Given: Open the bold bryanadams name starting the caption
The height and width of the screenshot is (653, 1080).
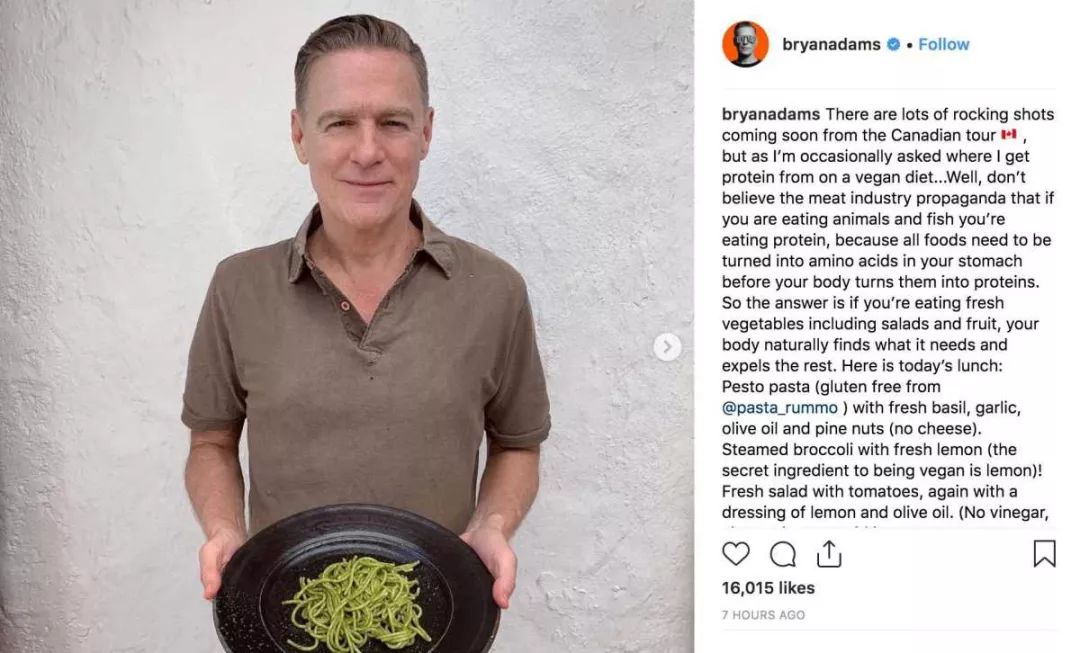Looking at the screenshot, I should click(x=771, y=114).
